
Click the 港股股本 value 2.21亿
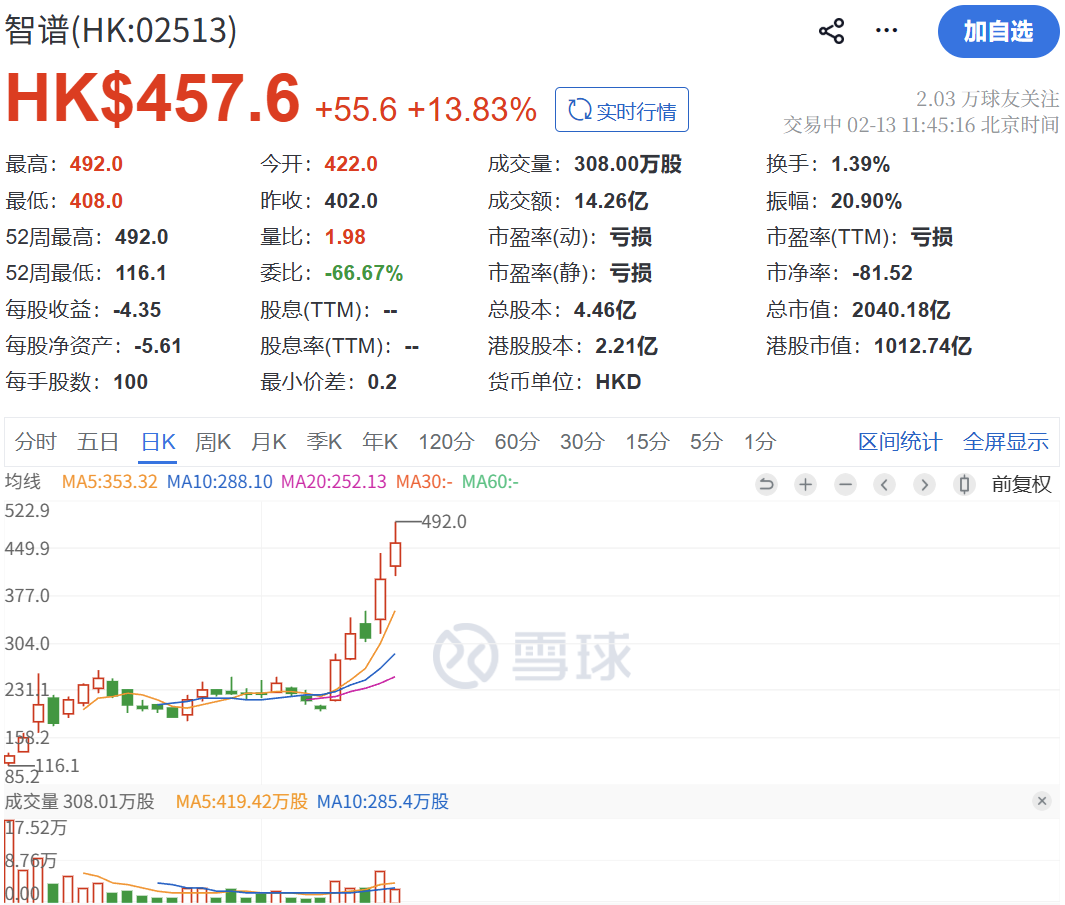click(x=626, y=346)
